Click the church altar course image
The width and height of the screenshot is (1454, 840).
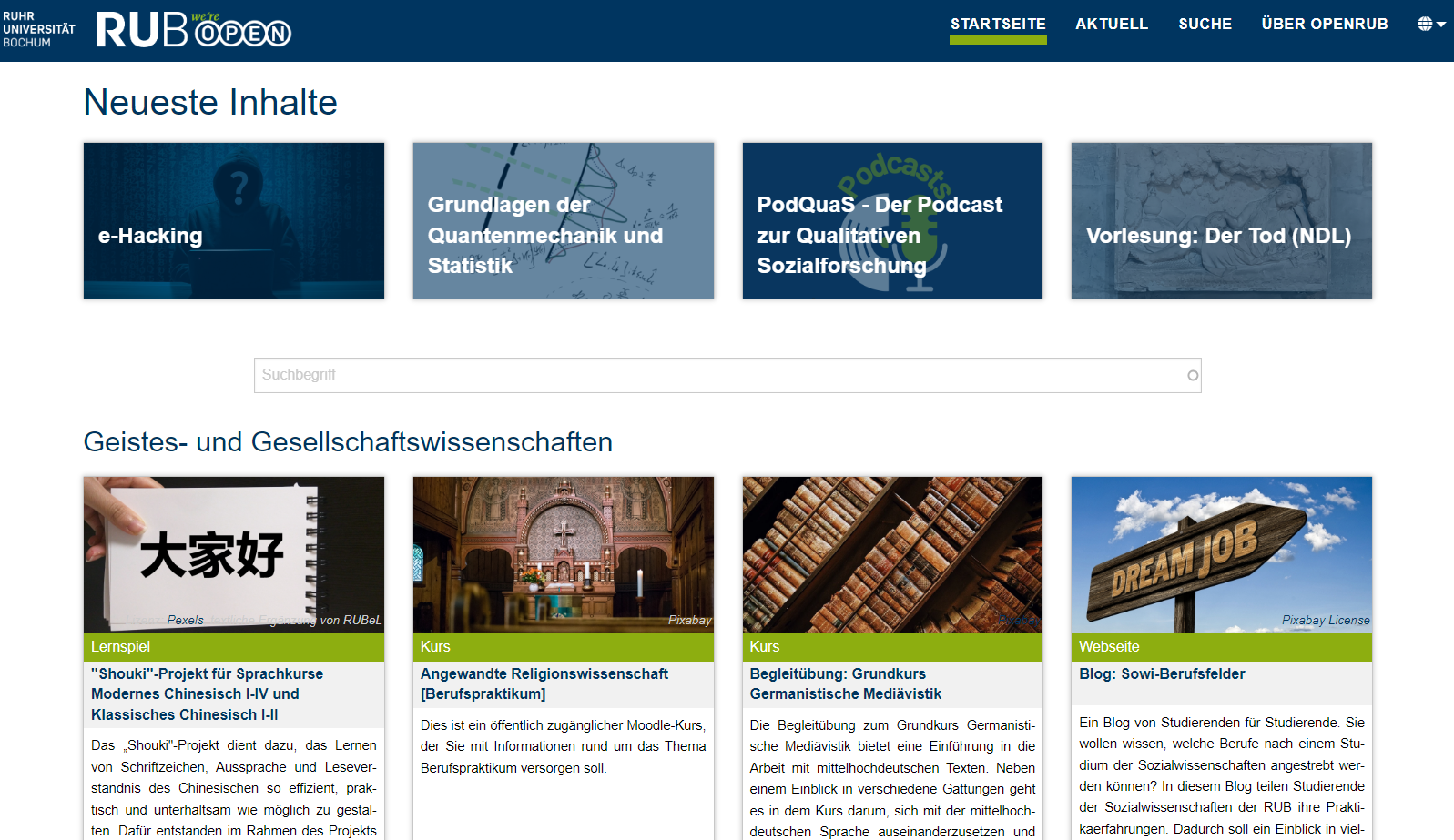(564, 554)
